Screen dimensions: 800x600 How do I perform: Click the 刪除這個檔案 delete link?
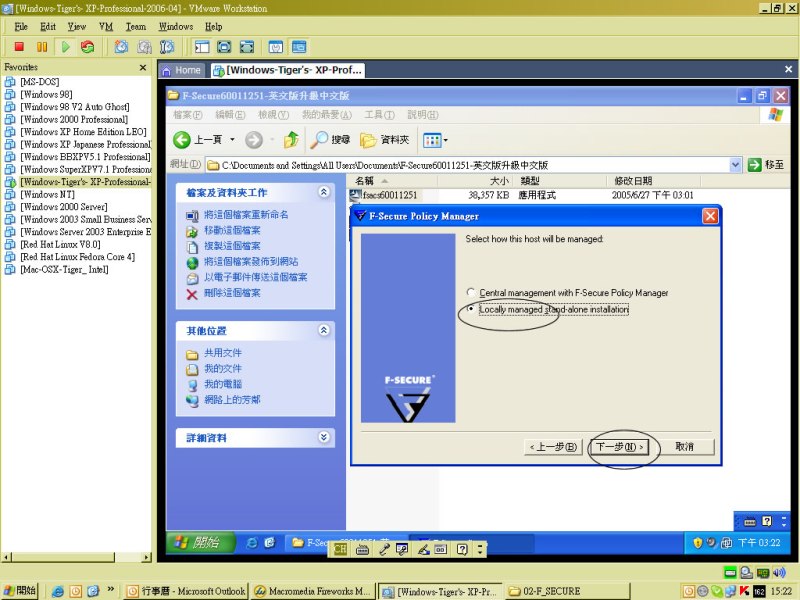pos(232,293)
